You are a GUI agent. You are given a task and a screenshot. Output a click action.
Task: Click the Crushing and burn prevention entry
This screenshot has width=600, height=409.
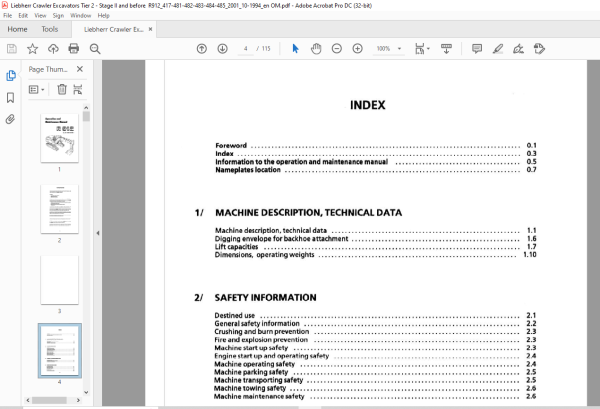(x=375, y=331)
